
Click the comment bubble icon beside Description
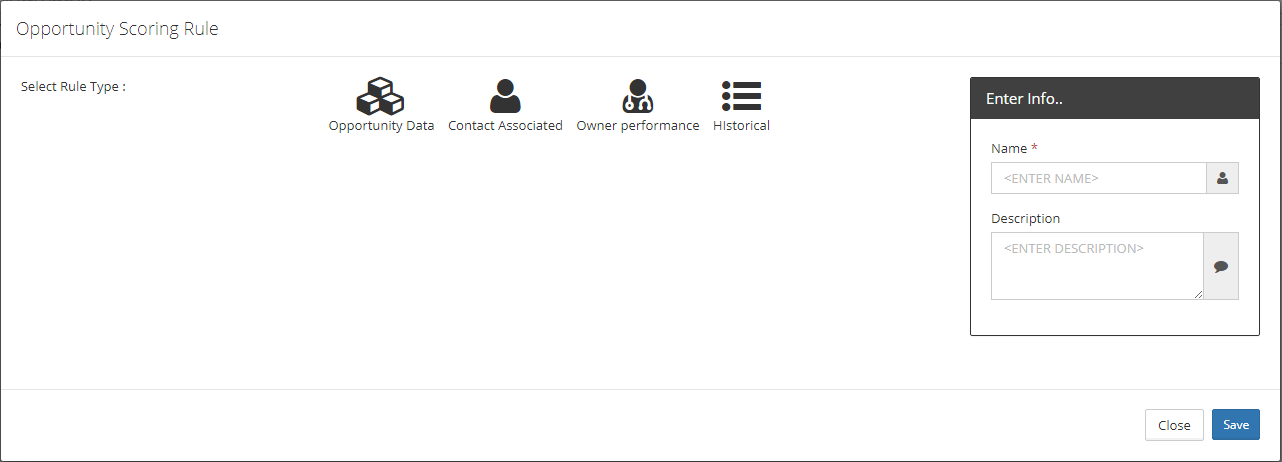pos(1221,266)
